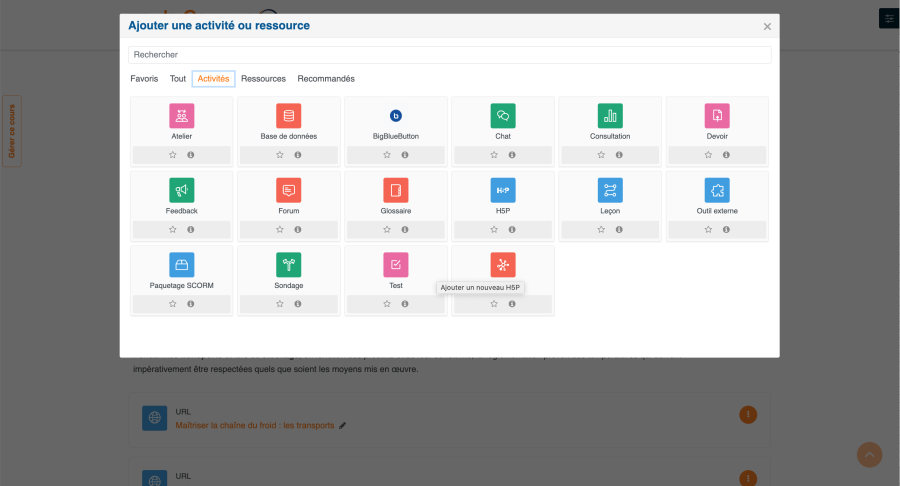
Task: Add a Paquetage SCORM activity
Action: 182,265
